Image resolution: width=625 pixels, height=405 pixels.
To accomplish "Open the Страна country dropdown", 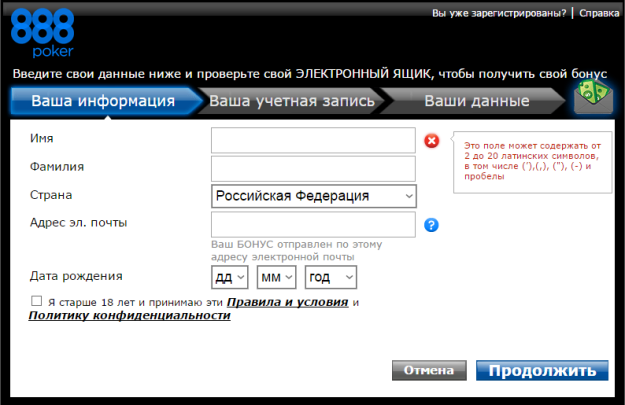I will pyautogui.click(x=315, y=196).
